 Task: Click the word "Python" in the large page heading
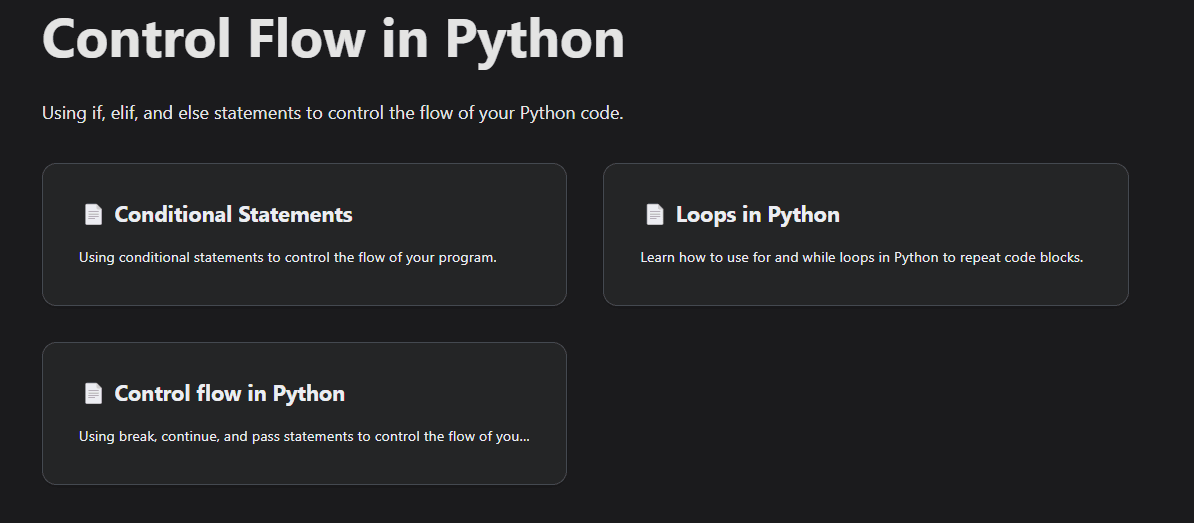pos(534,40)
